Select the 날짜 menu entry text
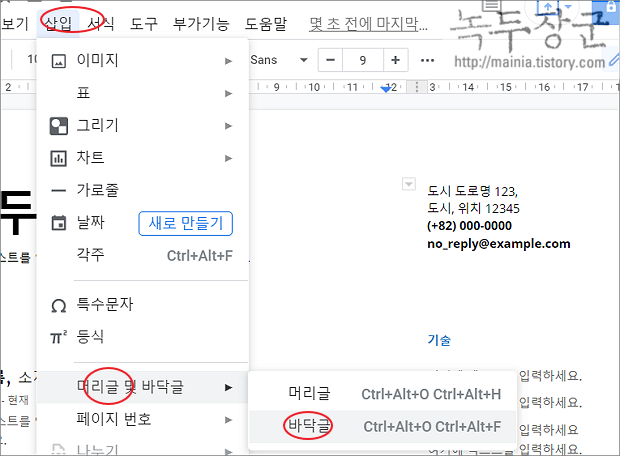Screen dimensions: 620x456 point(91,222)
